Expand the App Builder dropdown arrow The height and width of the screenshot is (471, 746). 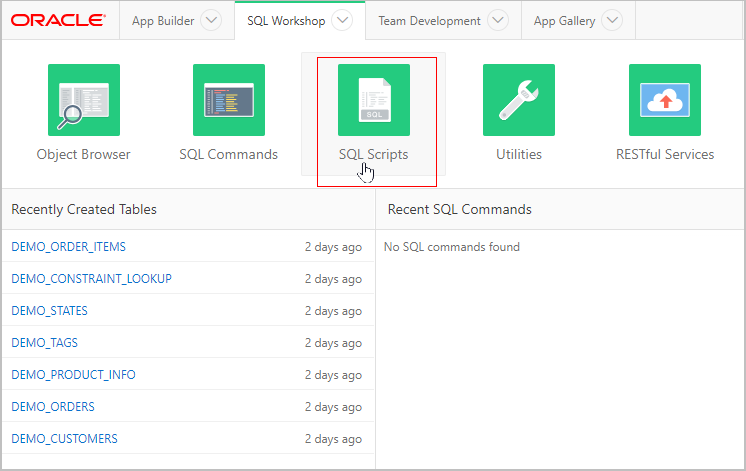tap(211, 21)
